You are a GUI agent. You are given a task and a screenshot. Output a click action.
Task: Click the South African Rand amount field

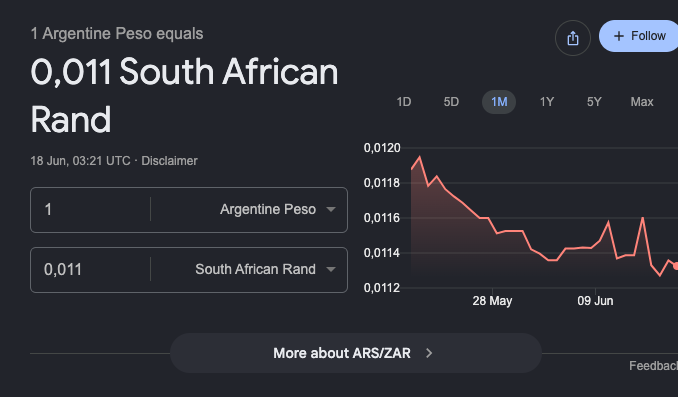coord(90,269)
